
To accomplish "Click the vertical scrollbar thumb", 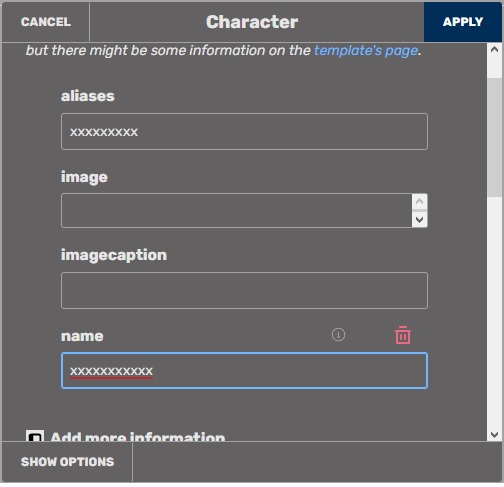I will tap(495, 137).
